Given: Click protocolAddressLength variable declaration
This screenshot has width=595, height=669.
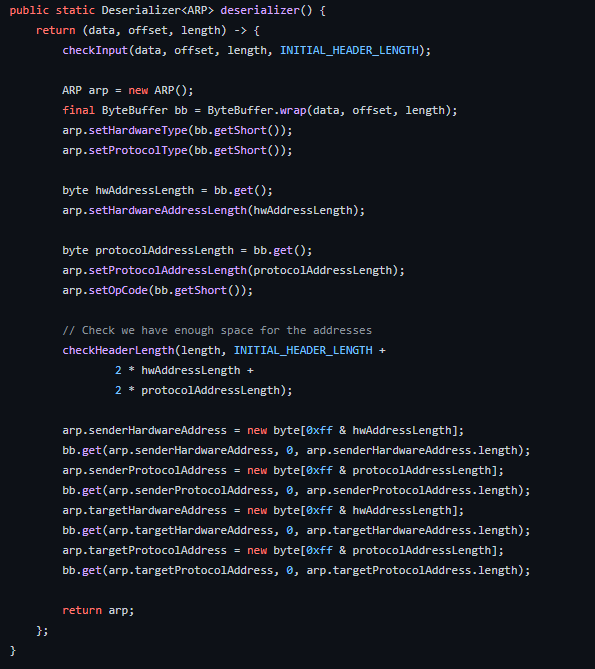Looking at the screenshot, I should click(x=164, y=250).
